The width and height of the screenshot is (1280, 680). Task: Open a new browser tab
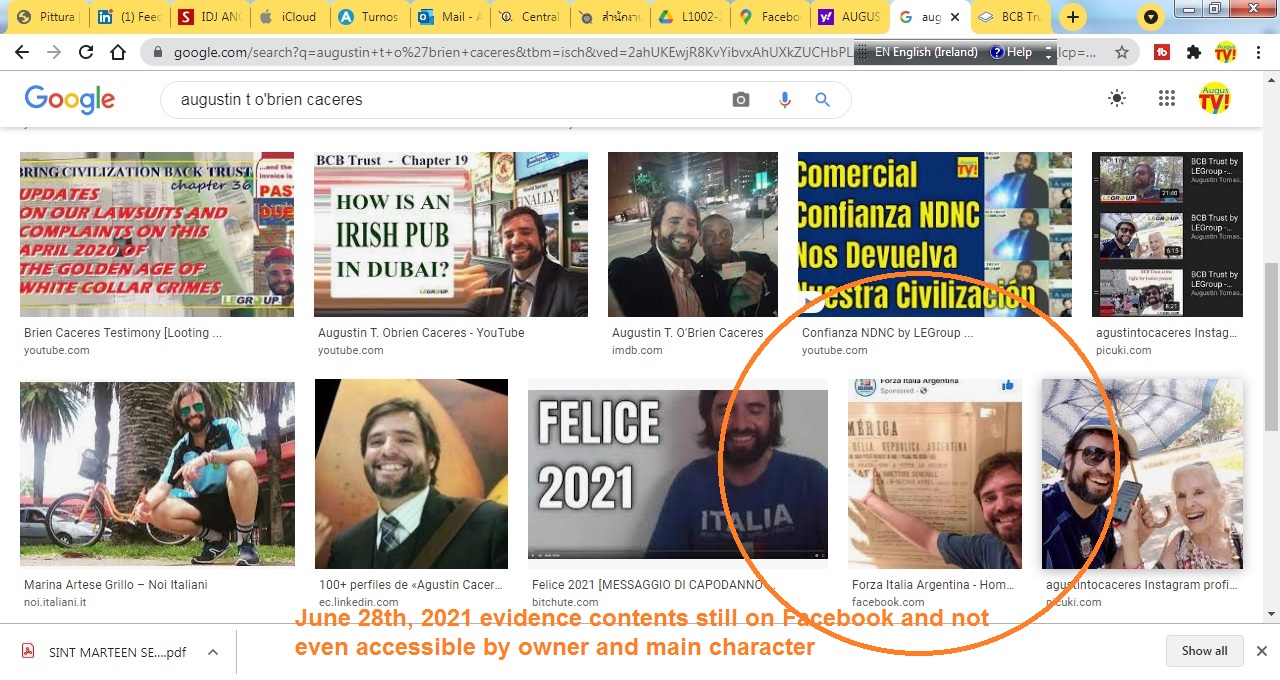1072,17
